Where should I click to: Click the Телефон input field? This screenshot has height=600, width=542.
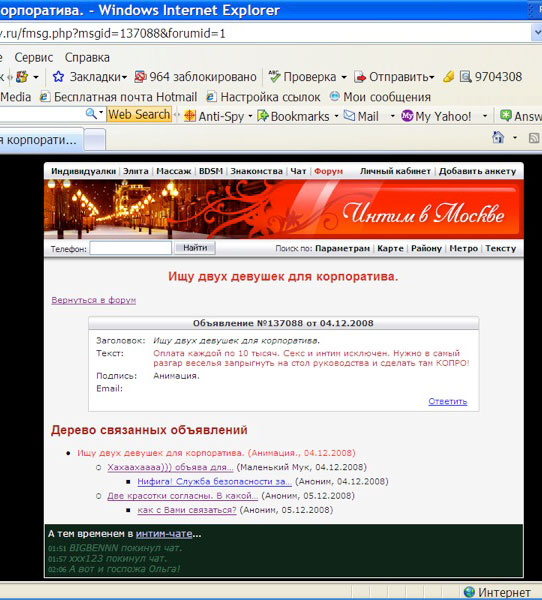coord(131,248)
